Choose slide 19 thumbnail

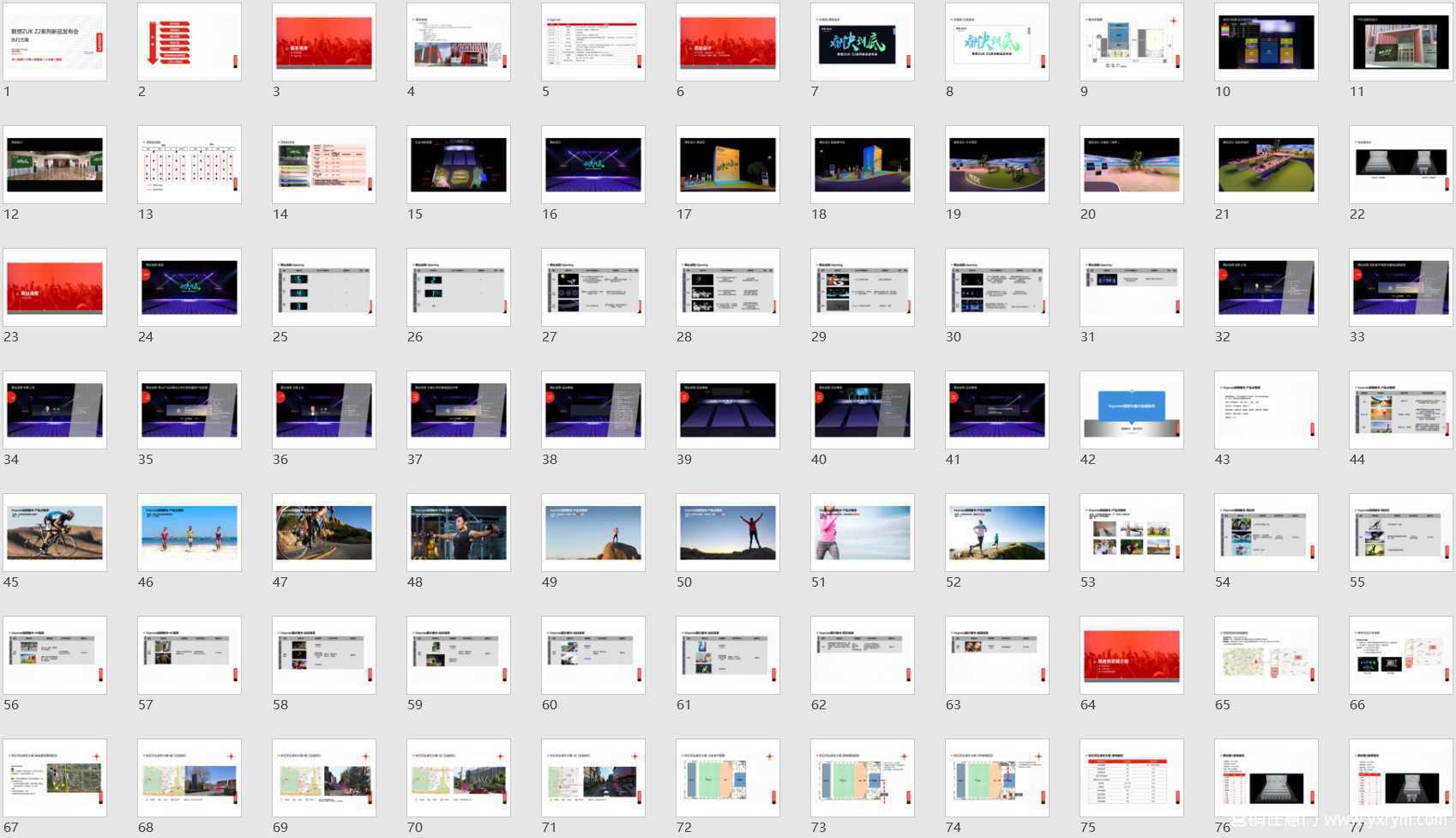tap(997, 165)
